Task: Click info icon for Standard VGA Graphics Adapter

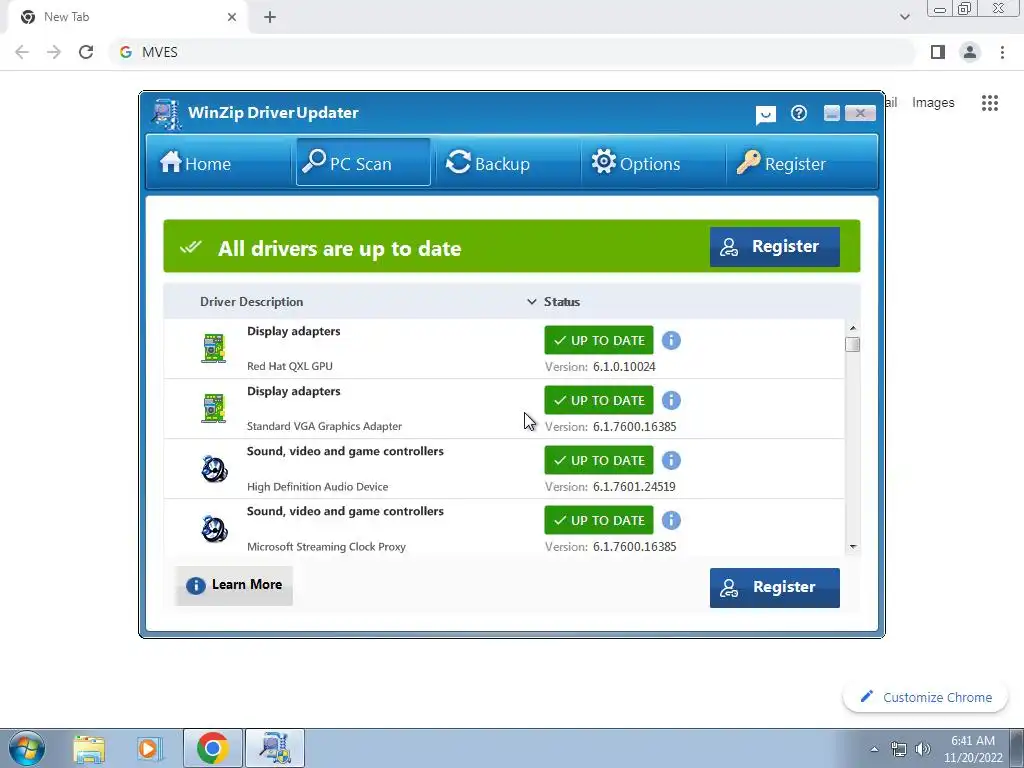Action: click(671, 400)
